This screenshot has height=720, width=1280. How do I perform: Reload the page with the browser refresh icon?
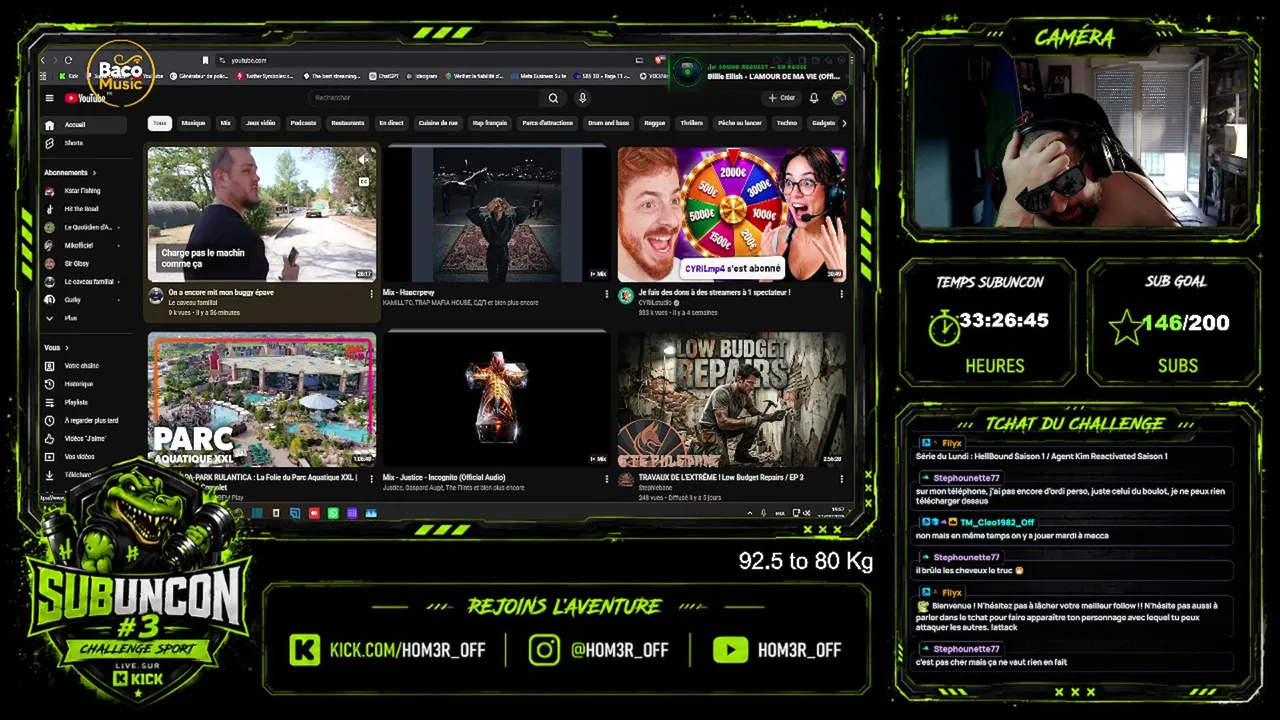click(x=69, y=60)
